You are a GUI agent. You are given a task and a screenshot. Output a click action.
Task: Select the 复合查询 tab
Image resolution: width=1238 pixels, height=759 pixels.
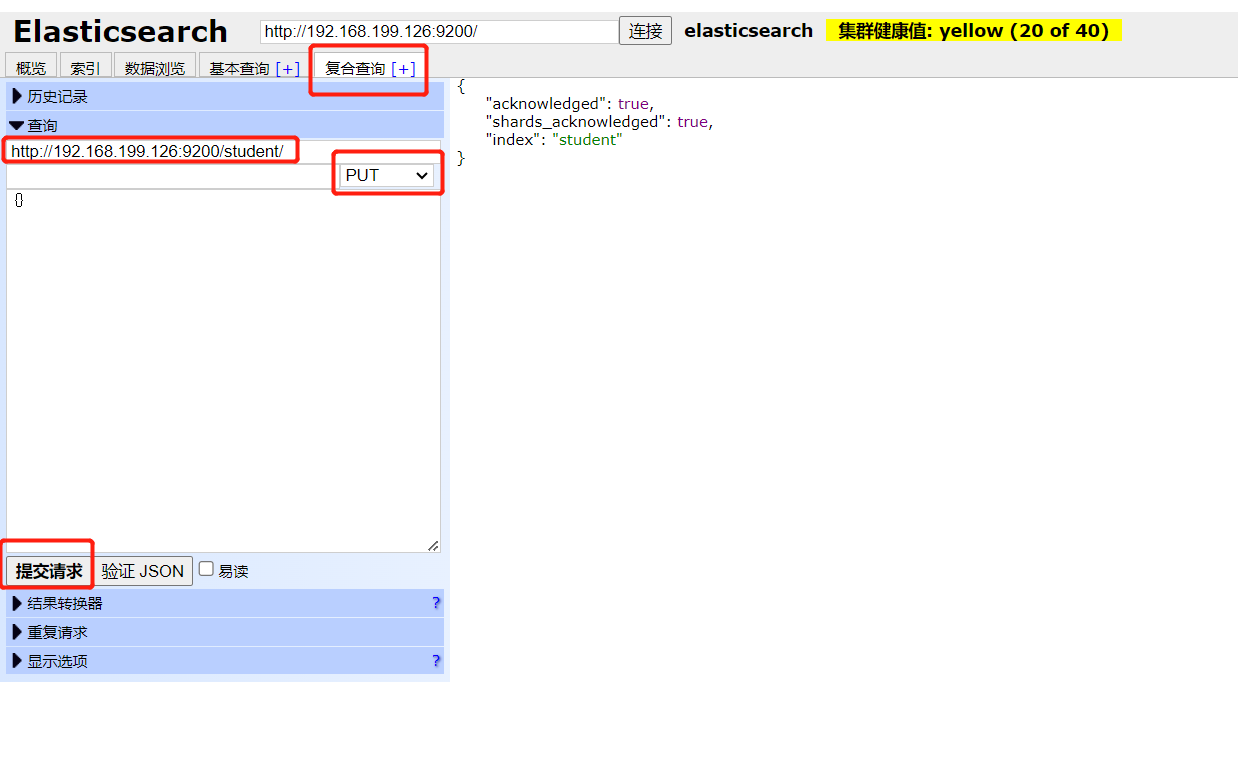pyautogui.click(x=355, y=68)
